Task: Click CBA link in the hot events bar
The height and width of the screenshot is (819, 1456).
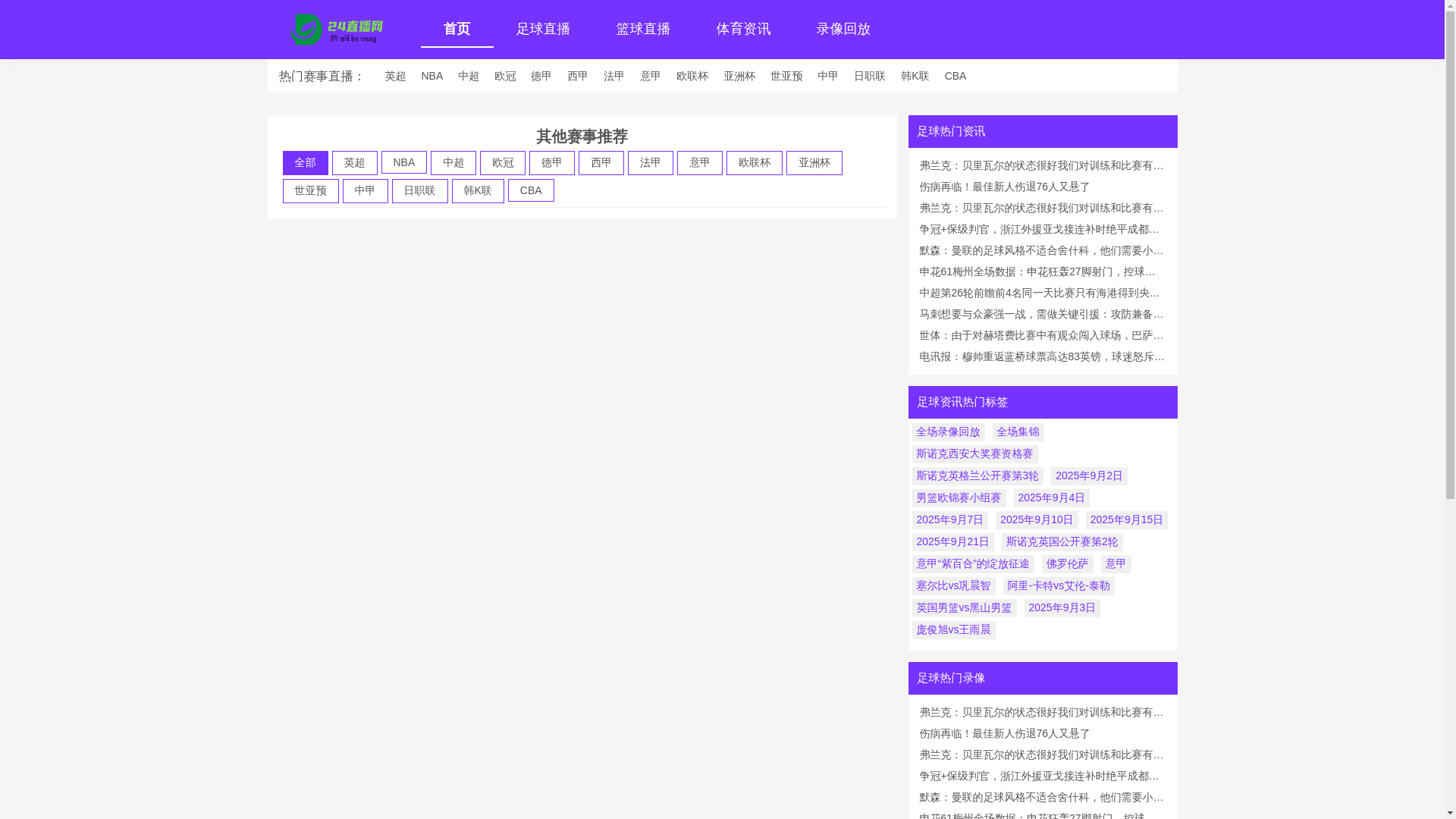Action: coord(955,76)
